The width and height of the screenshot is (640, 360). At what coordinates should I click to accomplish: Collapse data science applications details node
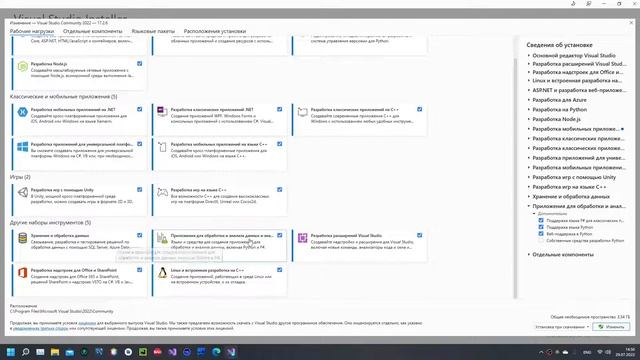pyautogui.click(x=529, y=207)
